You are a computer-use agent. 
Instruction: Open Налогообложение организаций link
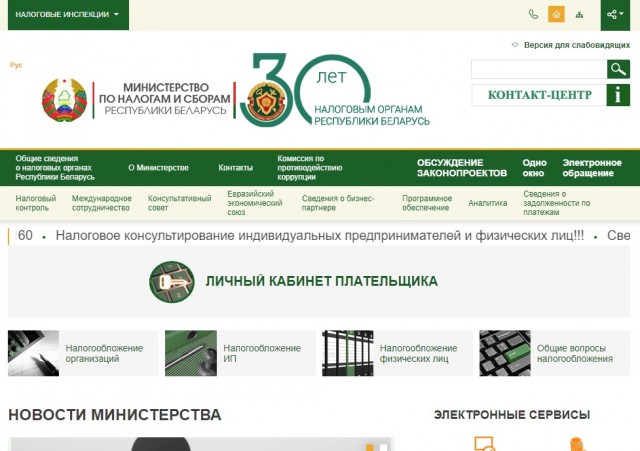tap(104, 353)
